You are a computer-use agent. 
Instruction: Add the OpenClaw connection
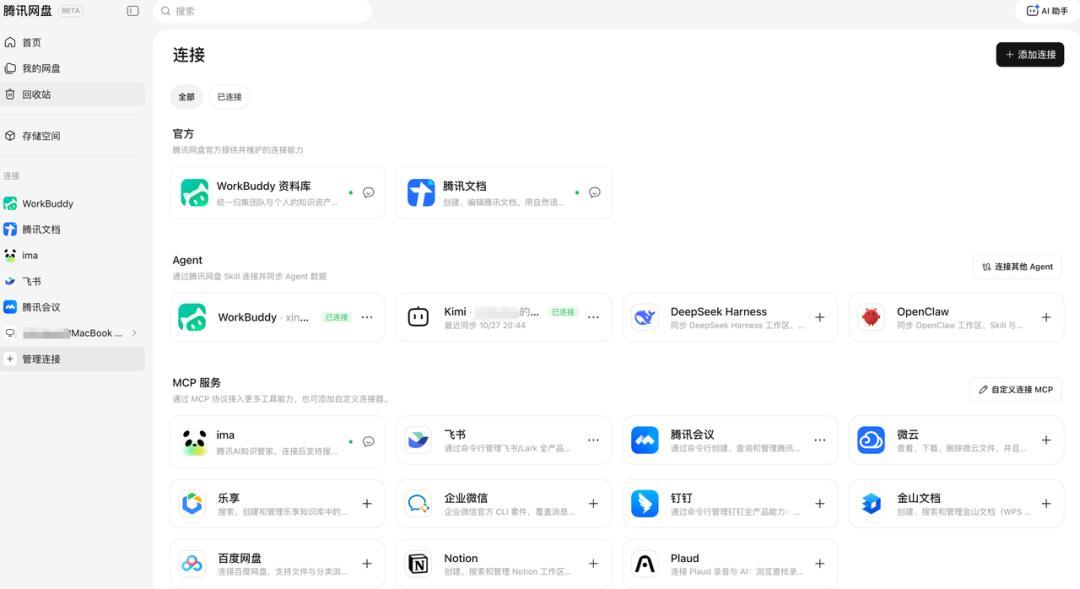[x=1046, y=317]
